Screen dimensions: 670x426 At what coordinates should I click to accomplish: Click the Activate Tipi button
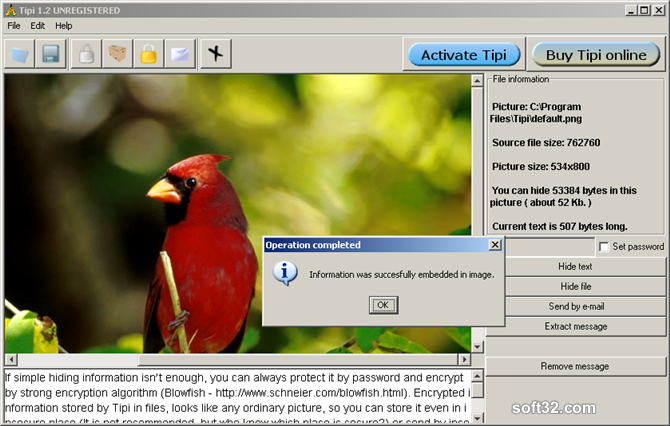(x=464, y=55)
